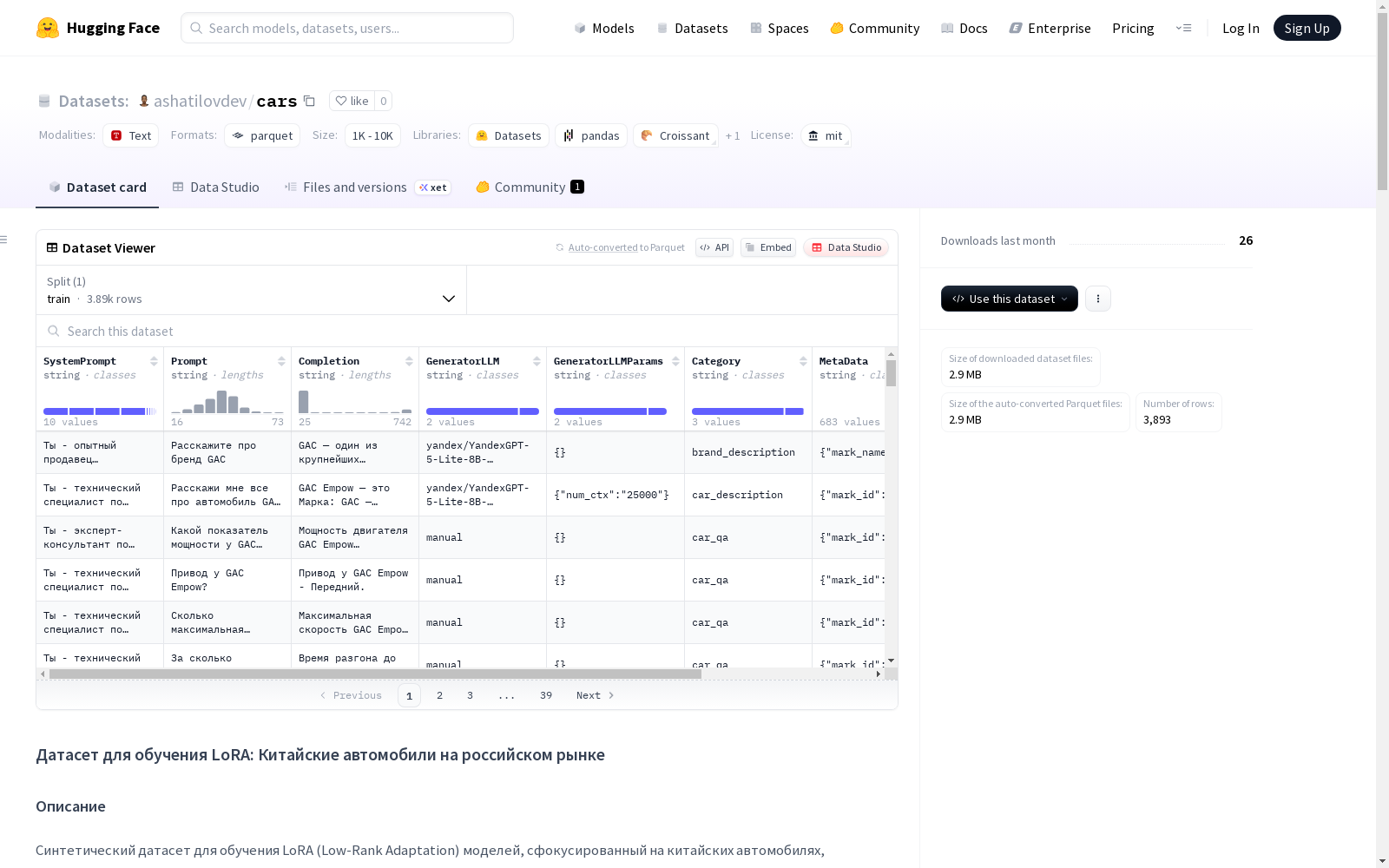Focus the search models, datasets, users field
The height and width of the screenshot is (868, 1389).
[x=347, y=28]
